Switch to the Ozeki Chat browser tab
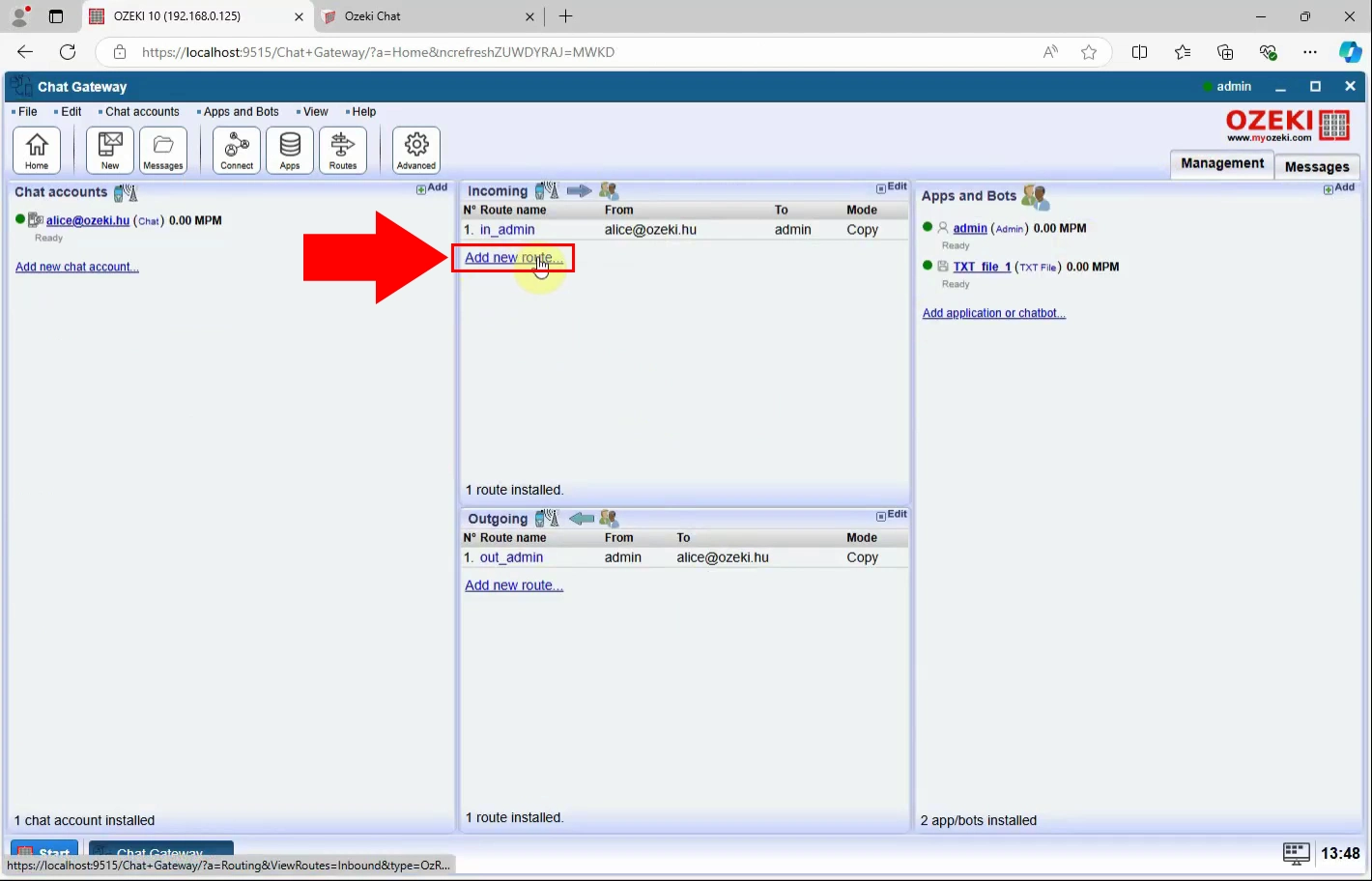 tap(430, 16)
